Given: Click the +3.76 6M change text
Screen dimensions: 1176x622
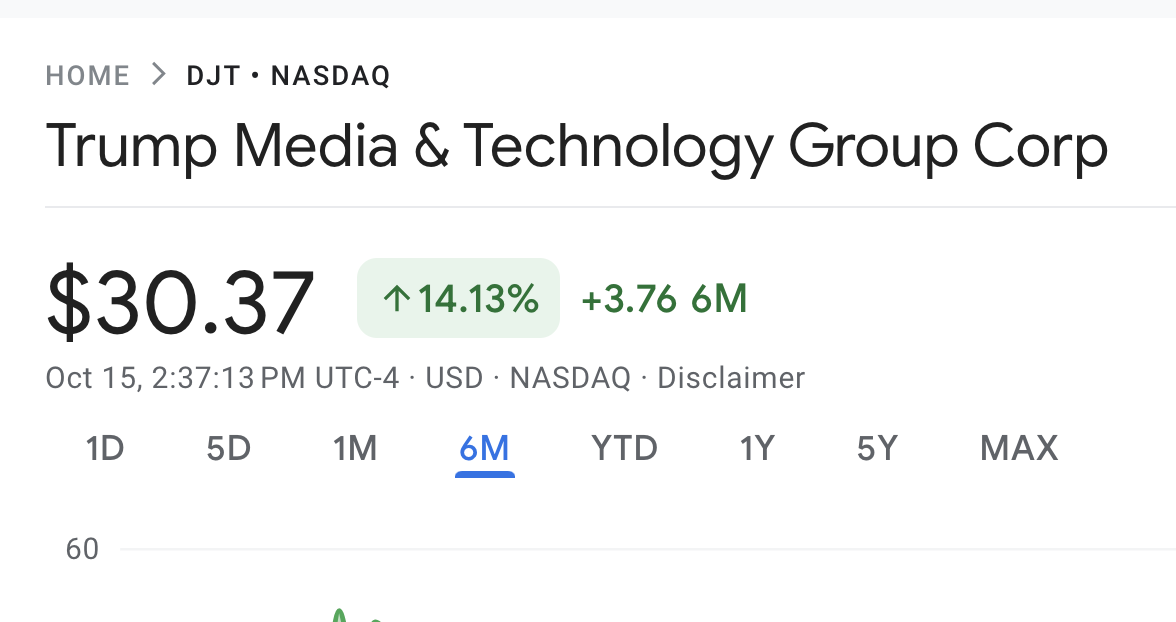Looking at the screenshot, I should click(x=664, y=299).
